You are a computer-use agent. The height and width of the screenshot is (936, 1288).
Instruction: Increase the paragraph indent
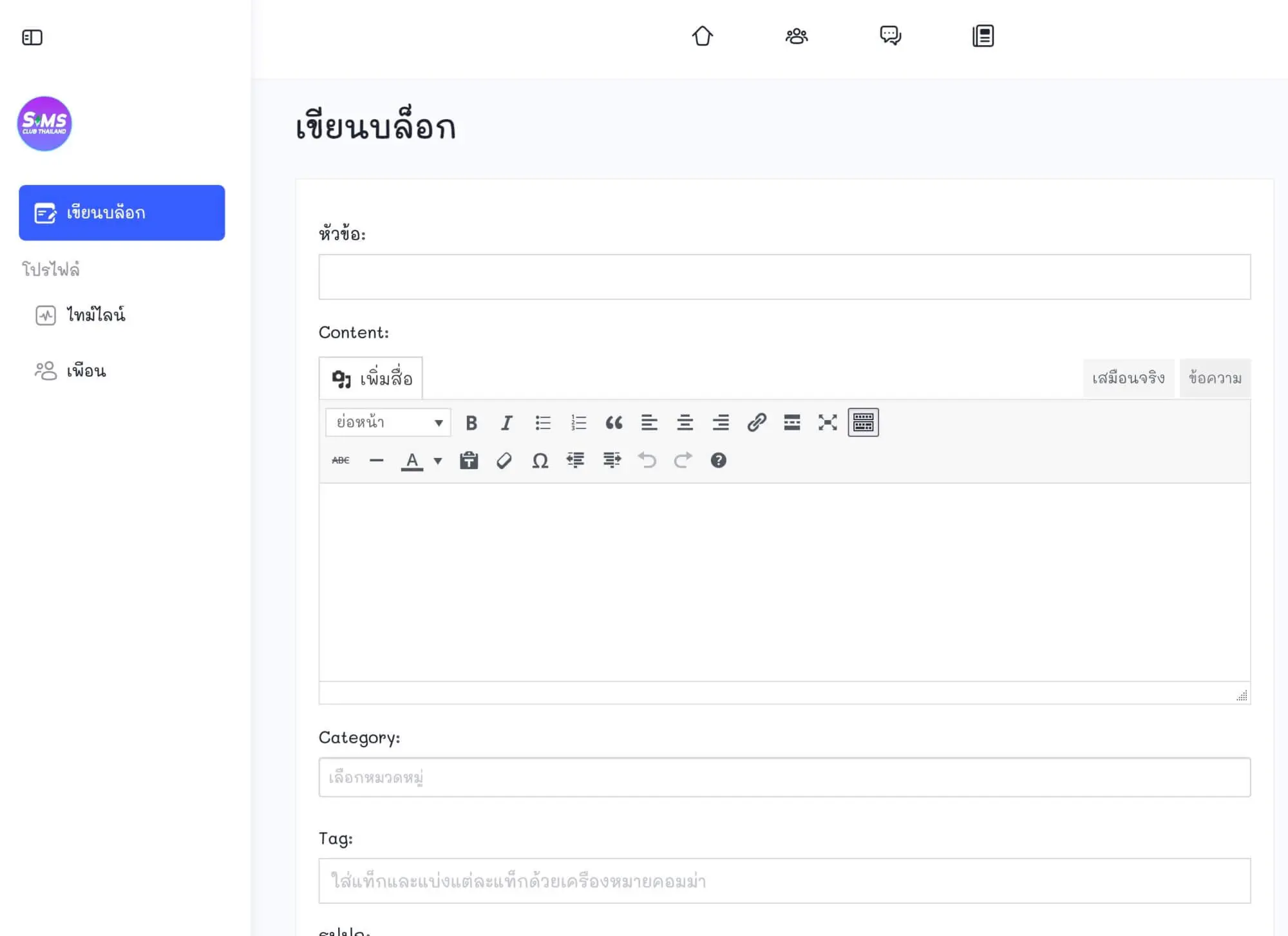612,460
